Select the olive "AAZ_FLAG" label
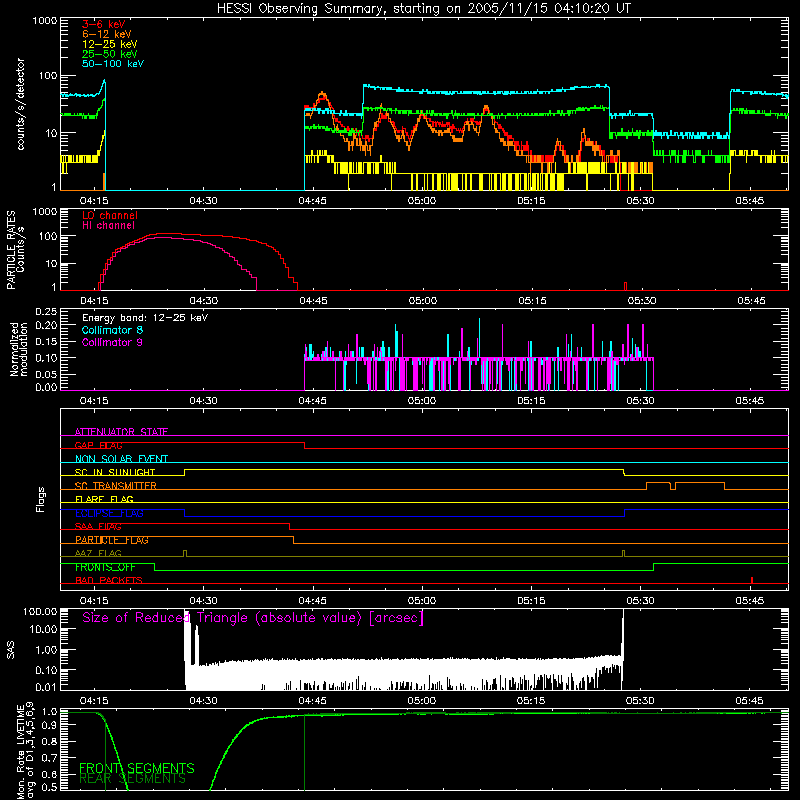Viewport: 800px width, 800px height. pyautogui.click(x=98, y=554)
